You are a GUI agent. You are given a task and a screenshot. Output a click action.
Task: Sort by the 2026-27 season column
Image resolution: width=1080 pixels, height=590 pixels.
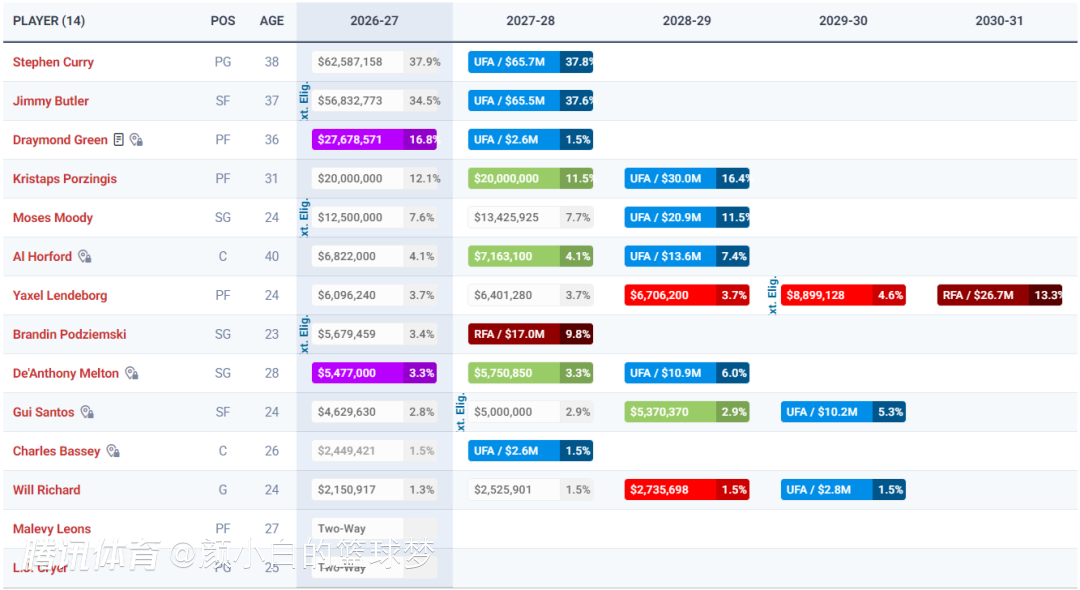tap(374, 21)
